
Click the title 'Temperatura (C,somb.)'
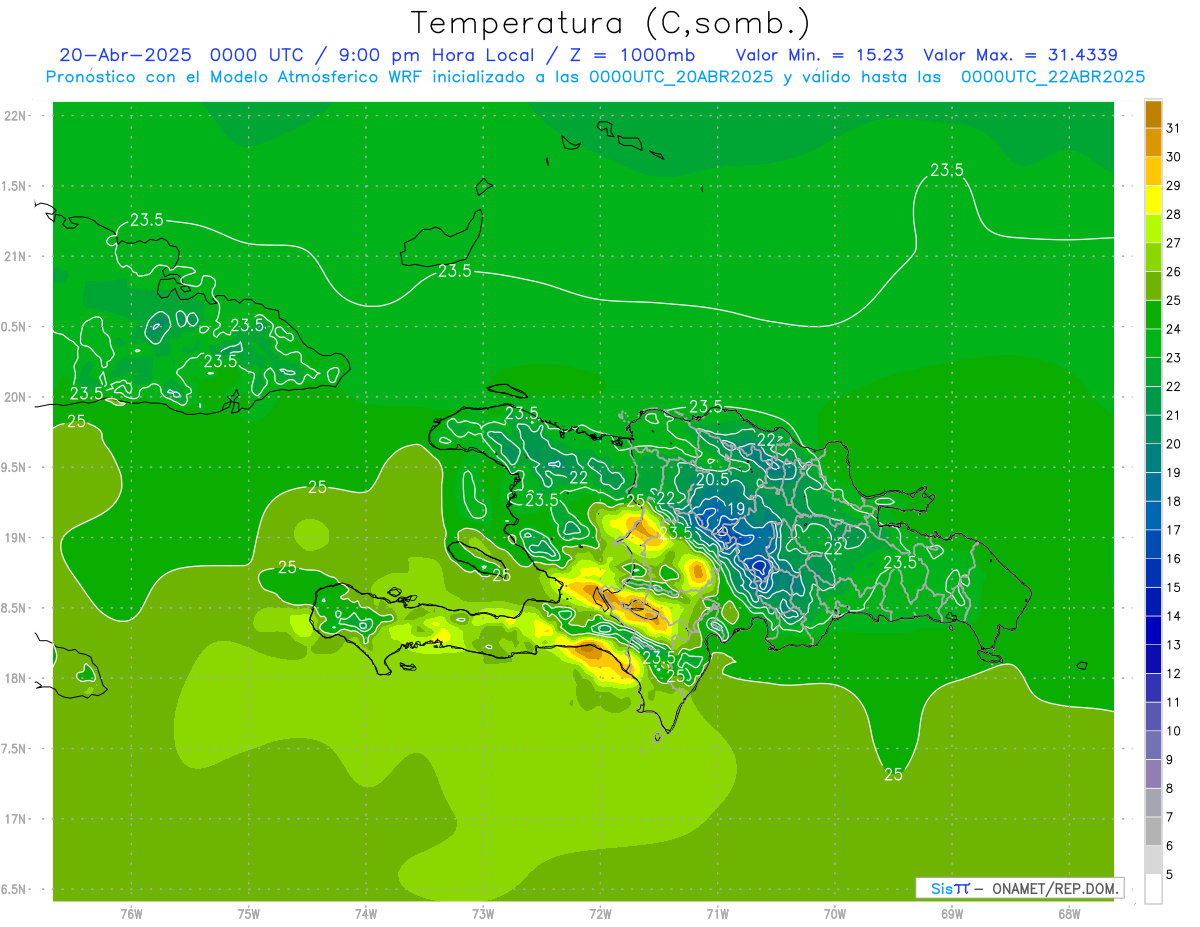pos(611,23)
